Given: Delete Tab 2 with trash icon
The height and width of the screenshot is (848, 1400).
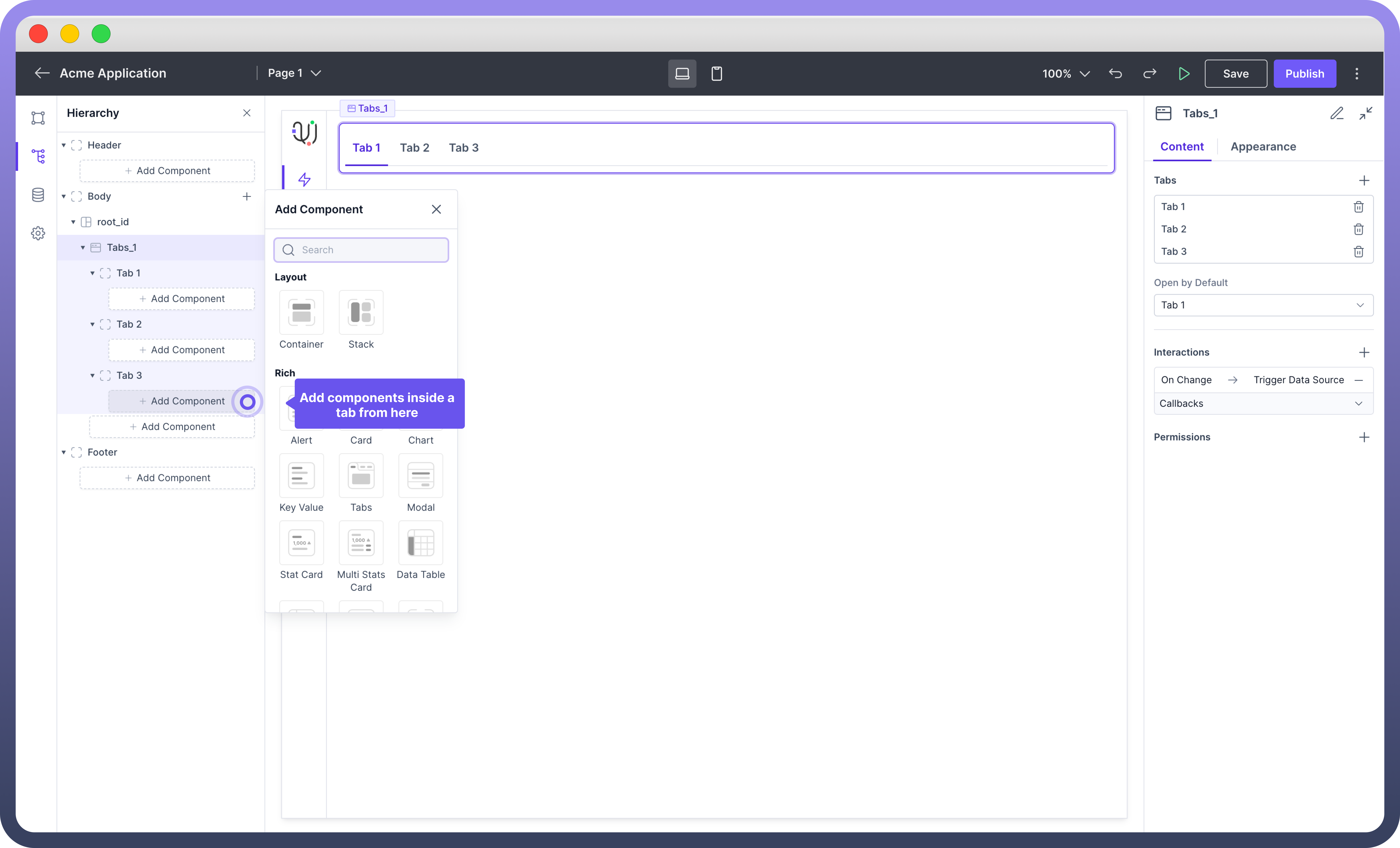Looking at the screenshot, I should click(1358, 229).
